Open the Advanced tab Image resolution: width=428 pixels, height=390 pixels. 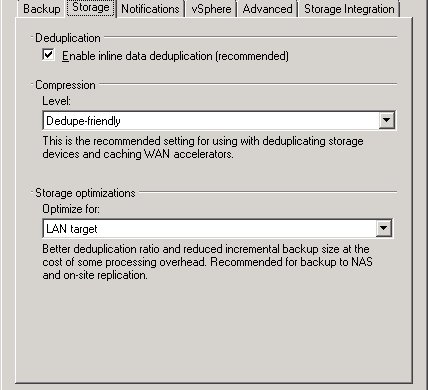267,9
